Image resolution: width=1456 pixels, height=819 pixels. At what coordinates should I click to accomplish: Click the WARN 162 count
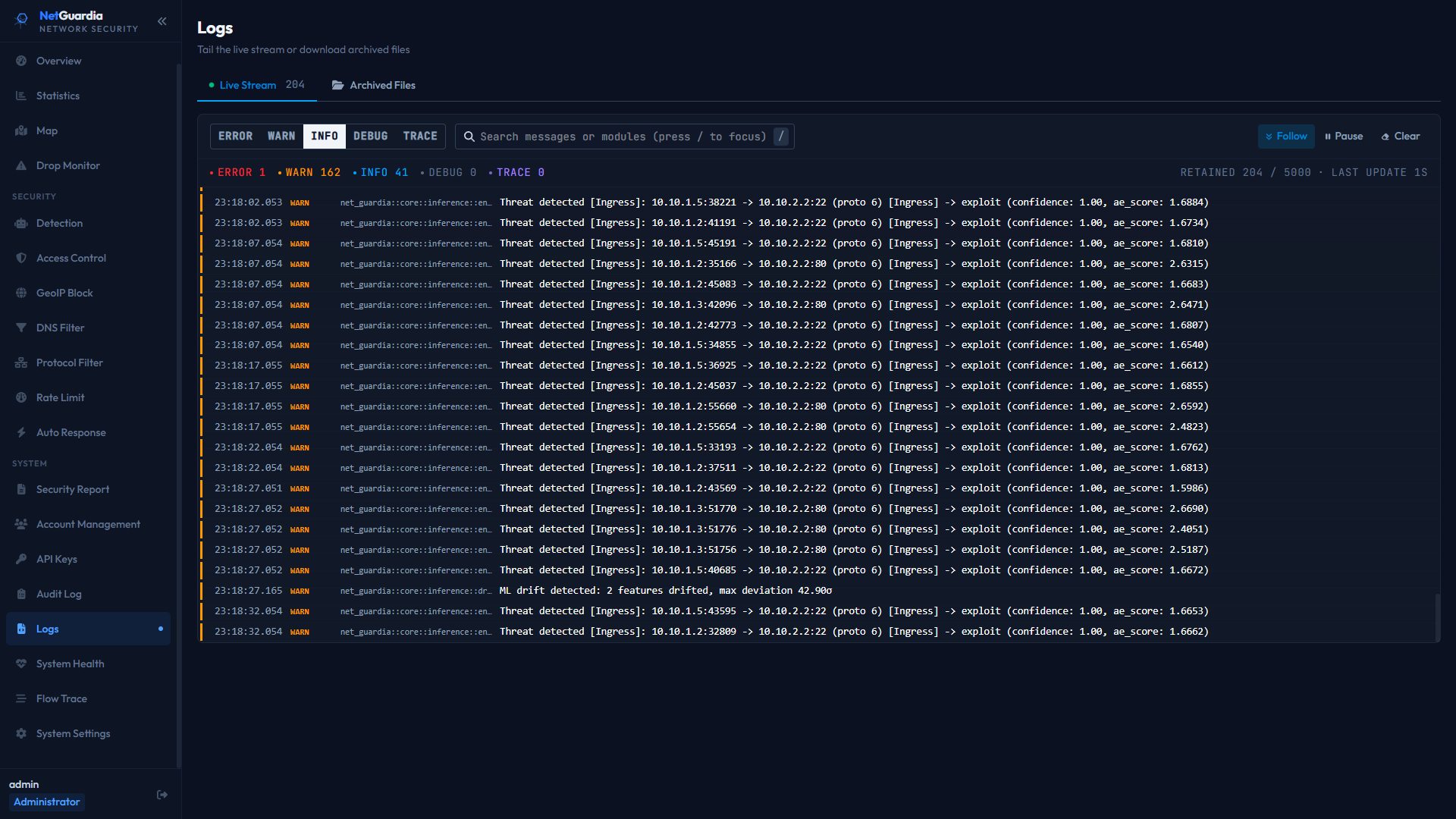coord(309,172)
